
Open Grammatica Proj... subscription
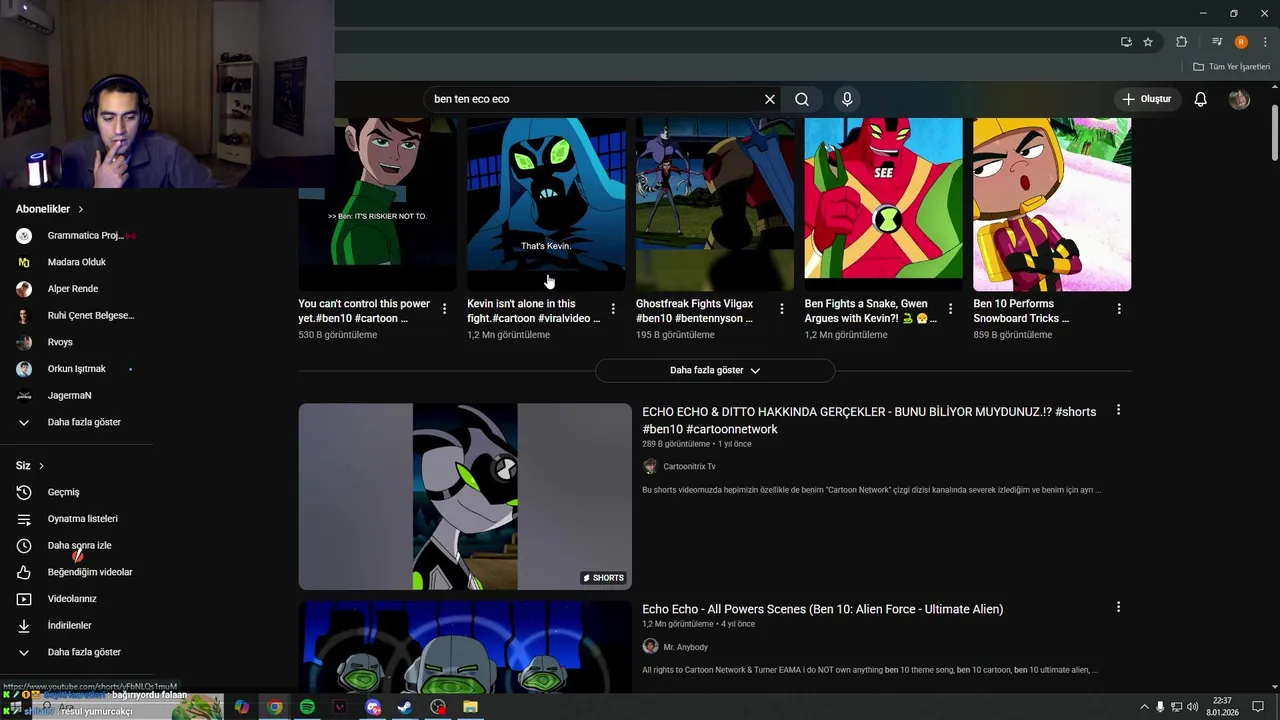click(76, 236)
